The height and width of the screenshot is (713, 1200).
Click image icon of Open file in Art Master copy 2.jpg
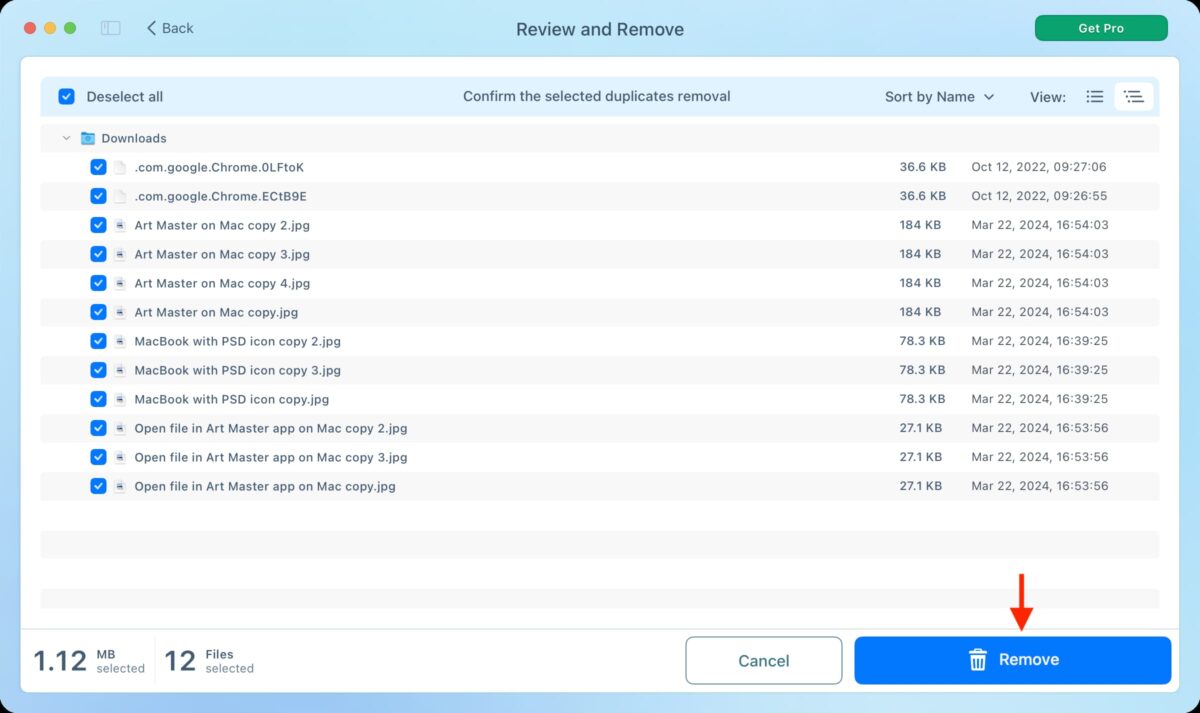(x=120, y=429)
